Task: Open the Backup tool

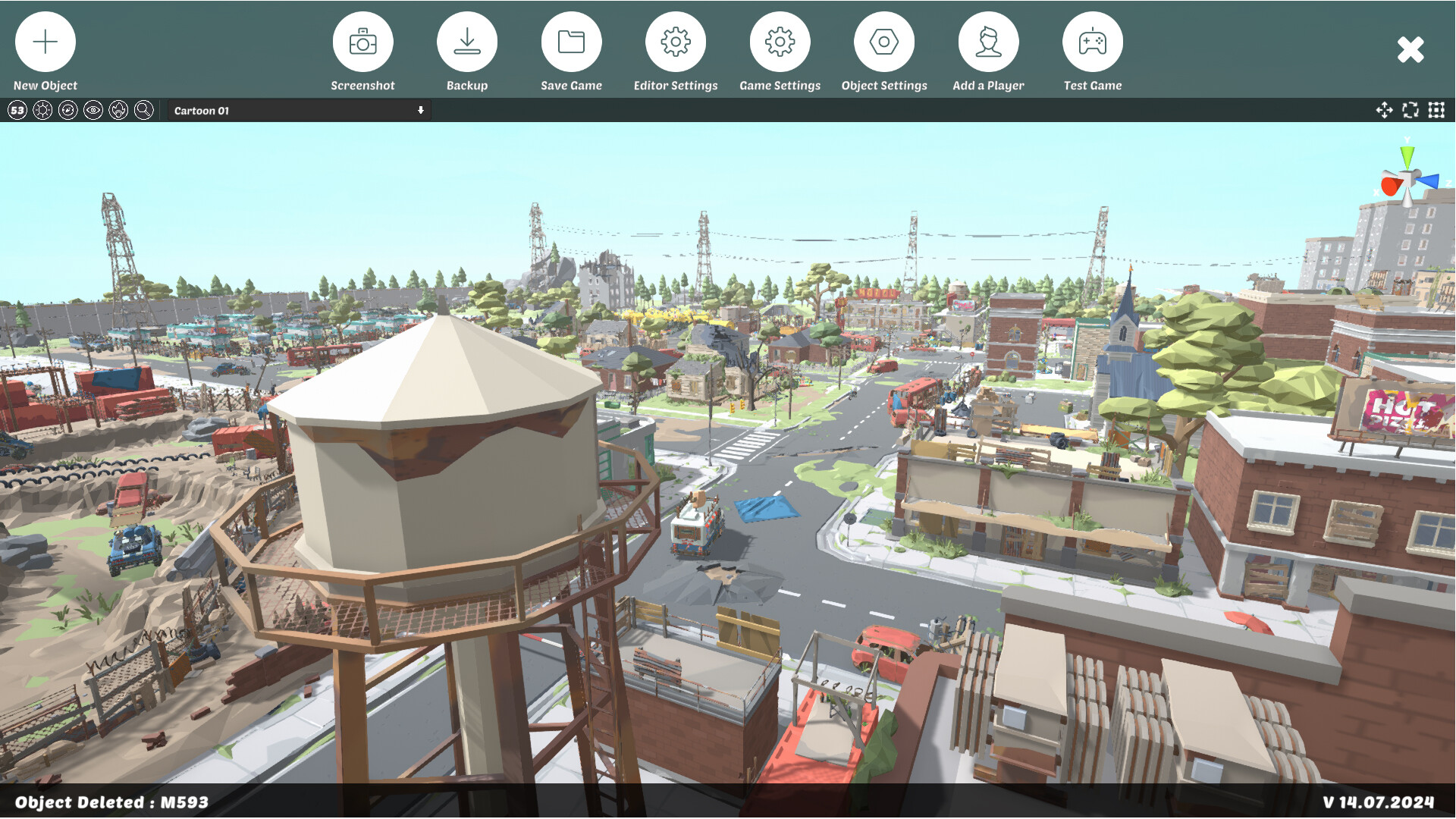Action: (x=467, y=42)
